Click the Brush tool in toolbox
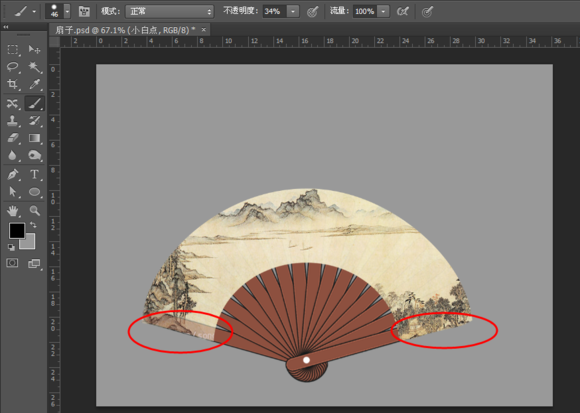This screenshot has width=580, height=413. pyautogui.click(x=34, y=104)
